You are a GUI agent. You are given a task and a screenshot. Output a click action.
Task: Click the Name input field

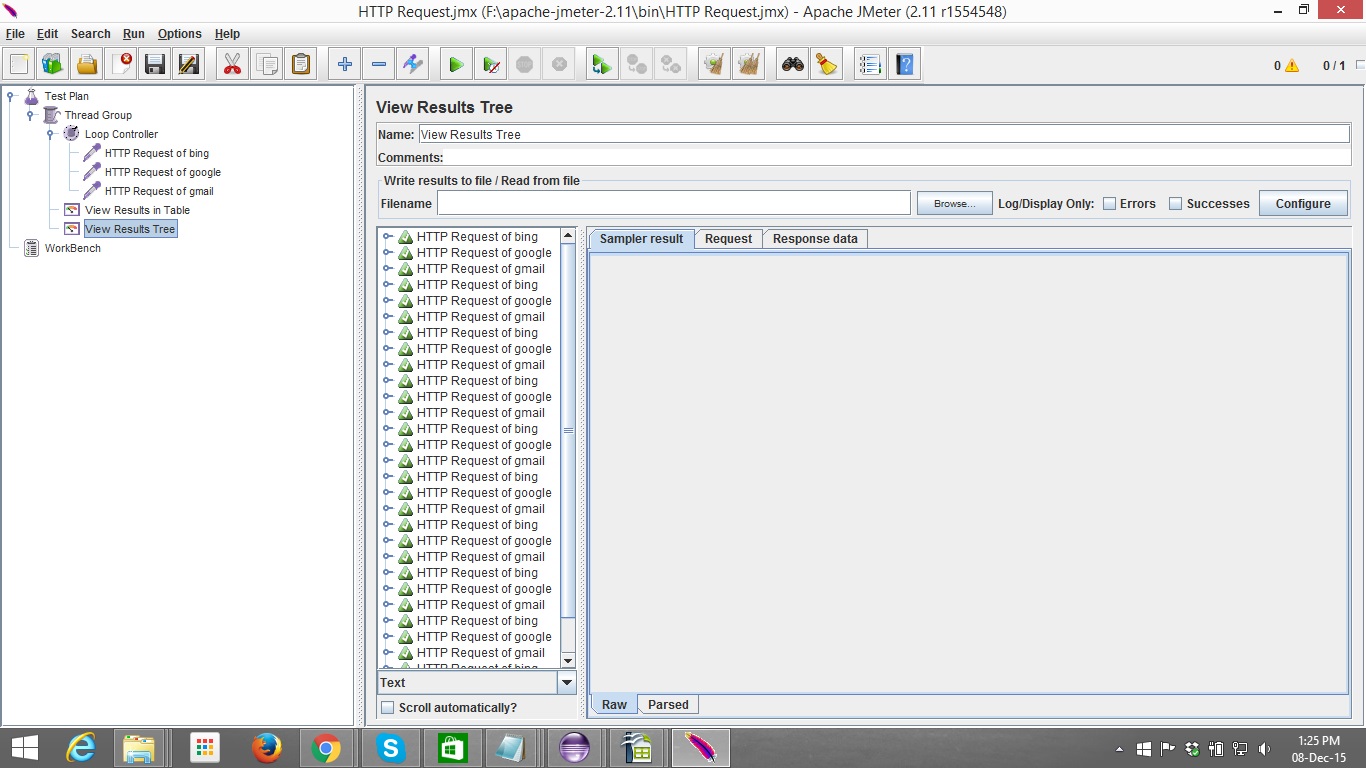pos(884,134)
